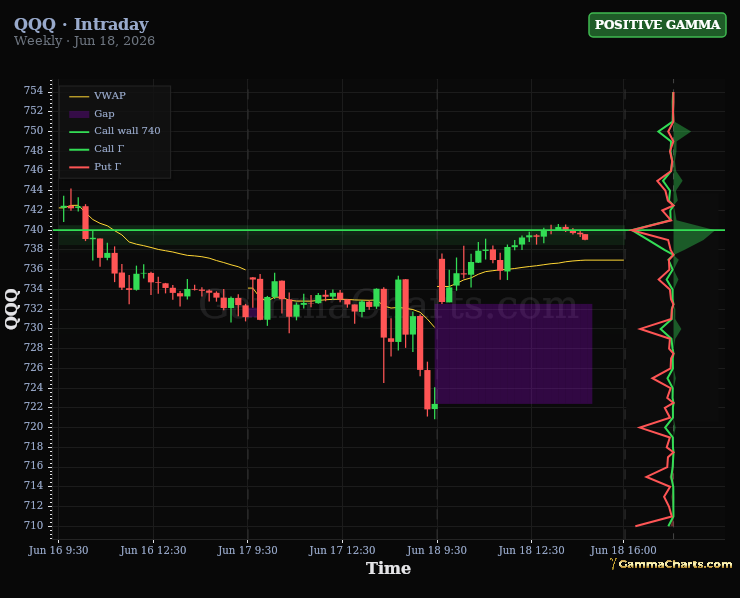The height and width of the screenshot is (598, 740).
Task: Click the Time x-axis title
Action: [388, 568]
